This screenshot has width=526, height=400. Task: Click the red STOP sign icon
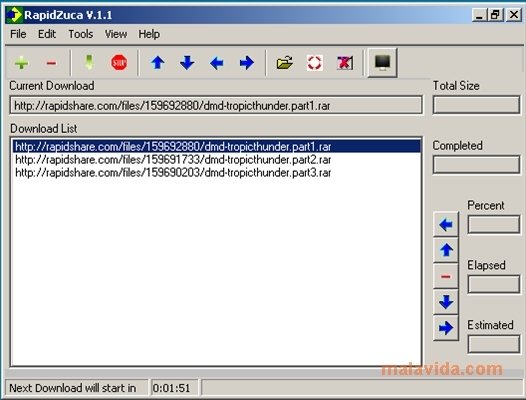pos(119,63)
